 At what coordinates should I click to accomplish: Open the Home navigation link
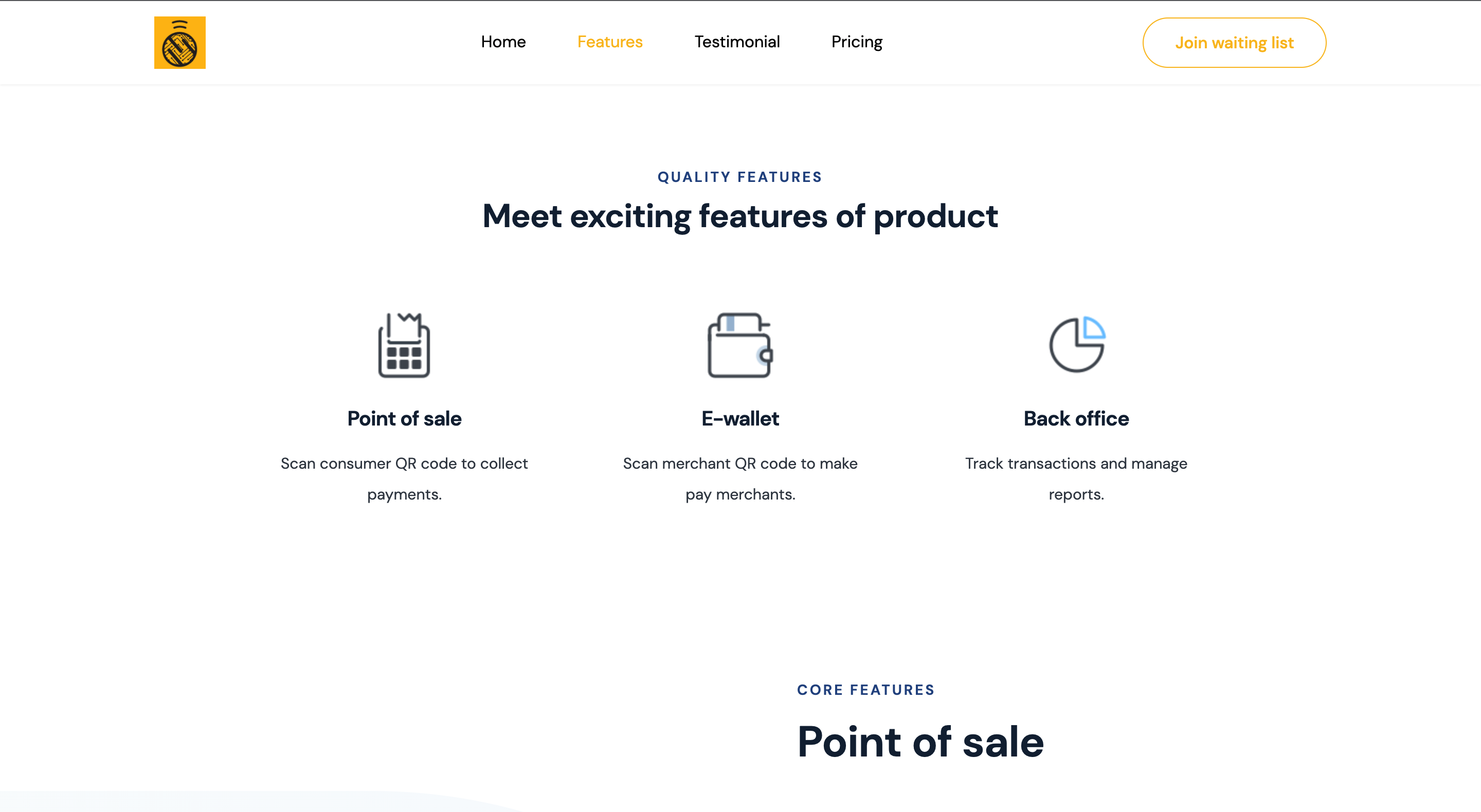[x=503, y=42]
